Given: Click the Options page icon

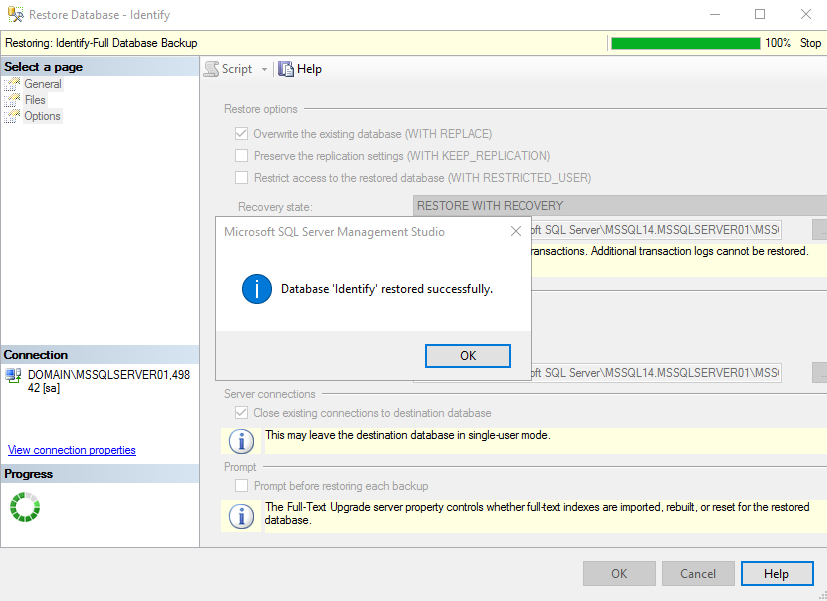Looking at the screenshot, I should (12, 116).
